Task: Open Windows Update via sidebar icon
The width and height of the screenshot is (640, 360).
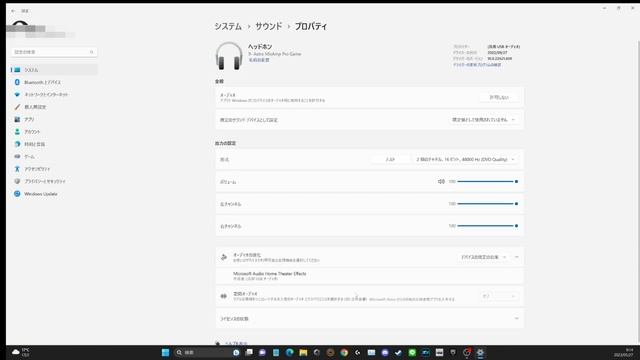Action: 17,194
